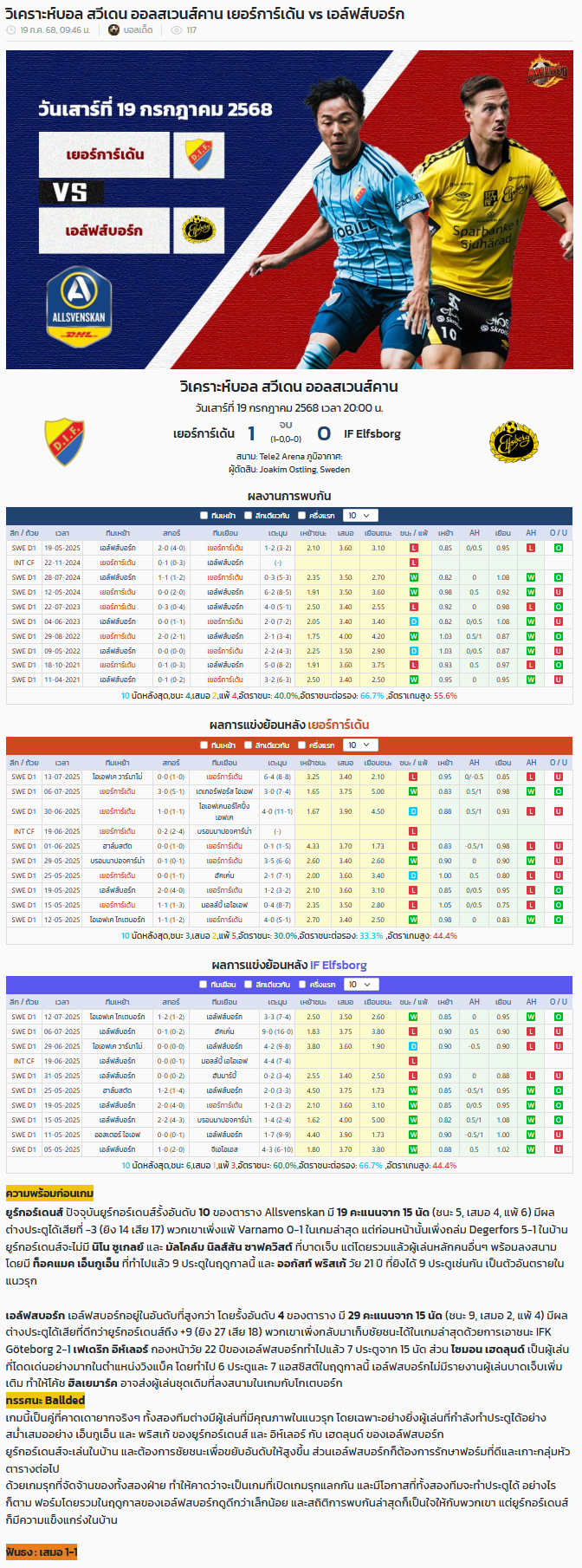
Task: Tick ทีมเหย้า checkbox in Djurgården form table
Action: click(x=204, y=745)
